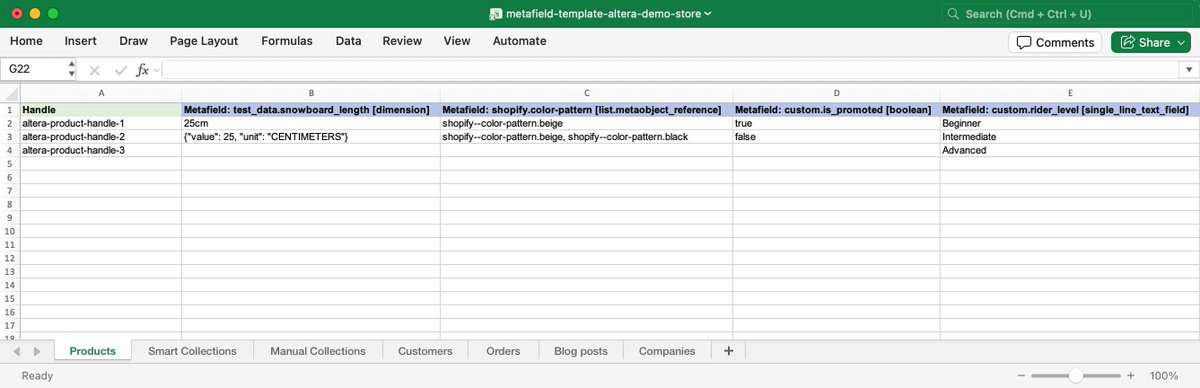Select the custom.rider_level header cell
Viewport: 1200px width, 388px height.
tap(1069, 109)
